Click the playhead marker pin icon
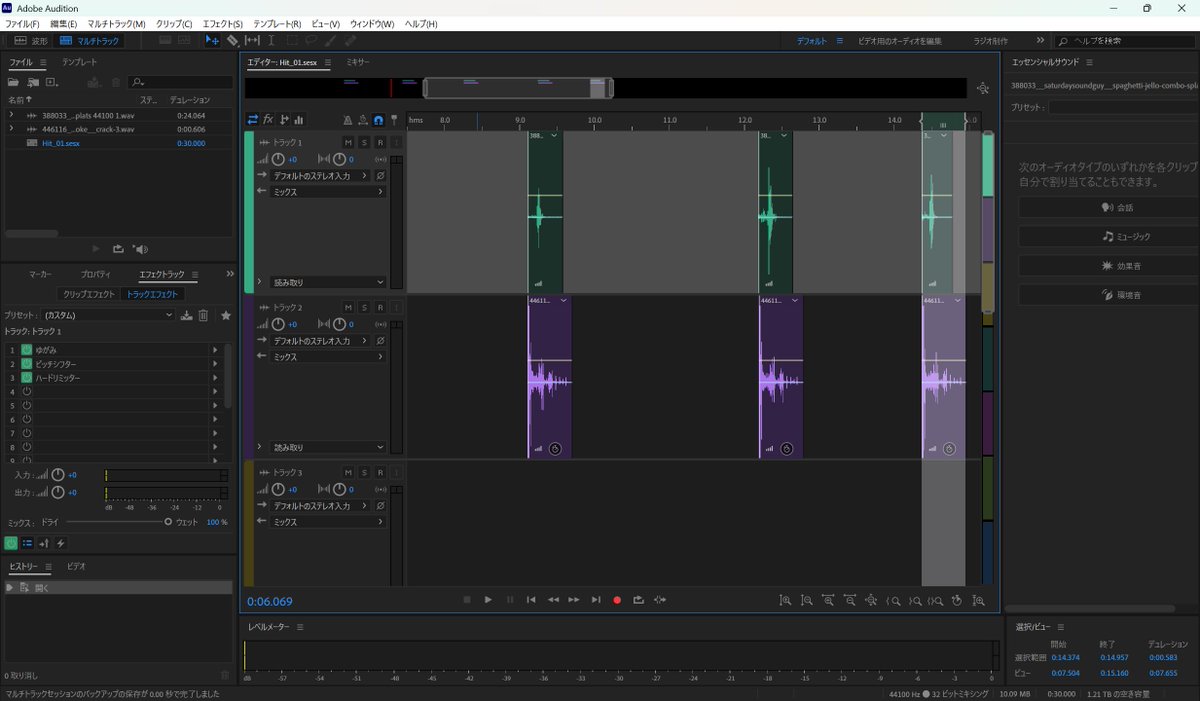This screenshot has height=701, width=1200. pyautogui.click(x=394, y=120)
